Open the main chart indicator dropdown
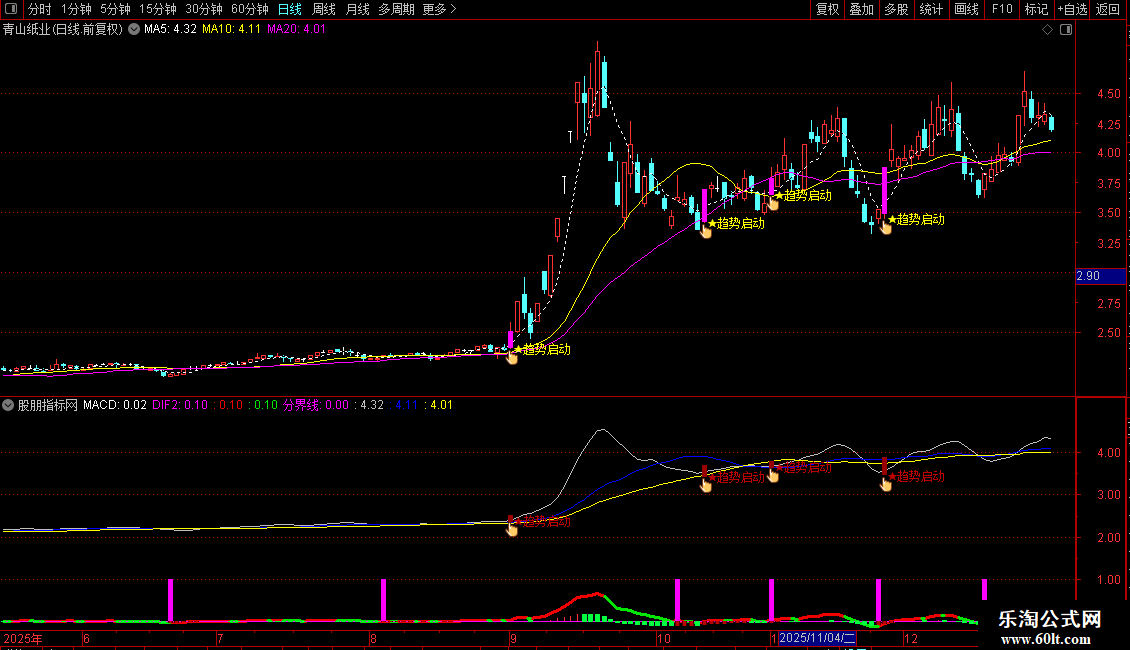The height and width of the screenshot is (650, 1130). click(x=134, y=30)
